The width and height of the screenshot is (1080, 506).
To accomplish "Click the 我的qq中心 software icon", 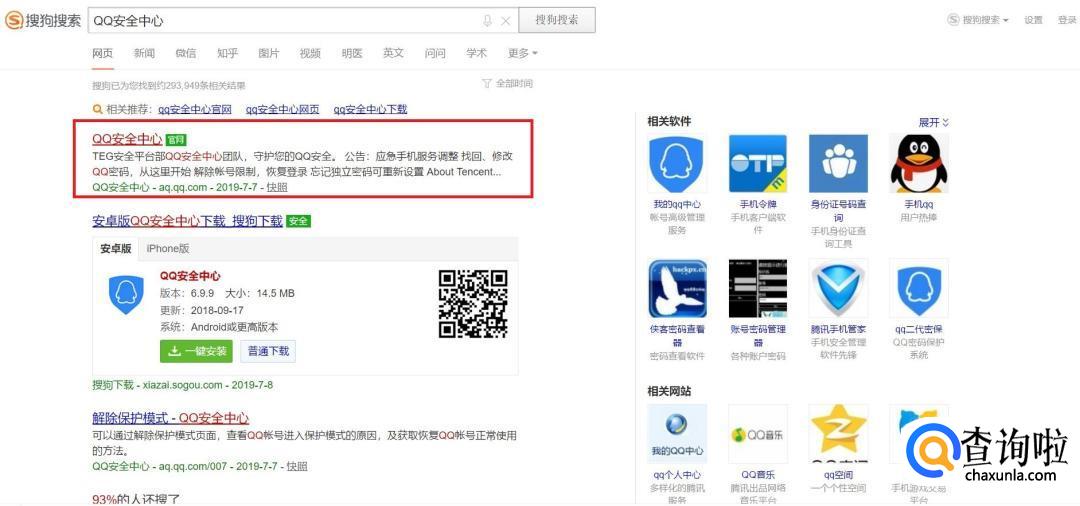I will coord(677,164).
